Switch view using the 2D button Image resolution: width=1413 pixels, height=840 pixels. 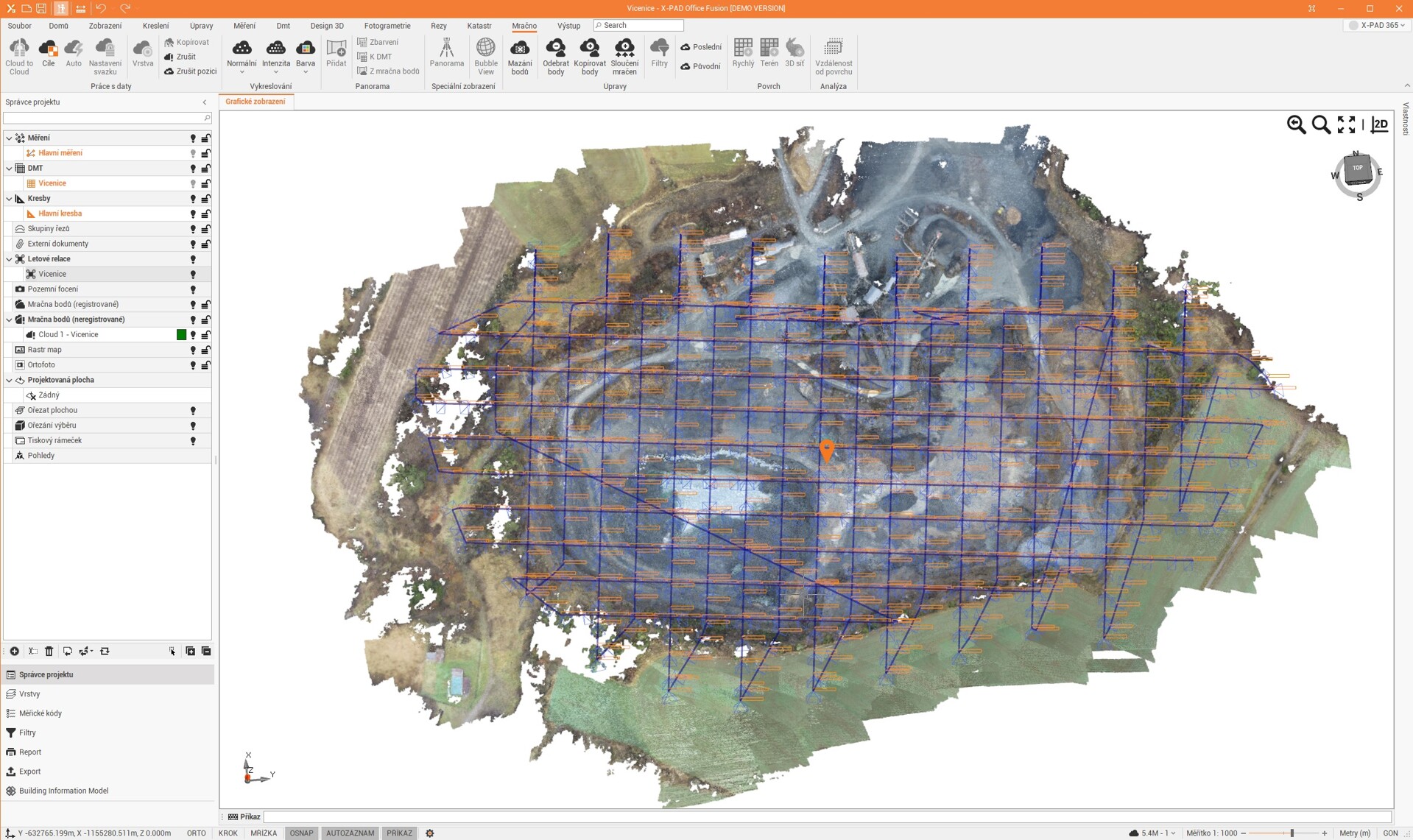[x=1379, y=124]
